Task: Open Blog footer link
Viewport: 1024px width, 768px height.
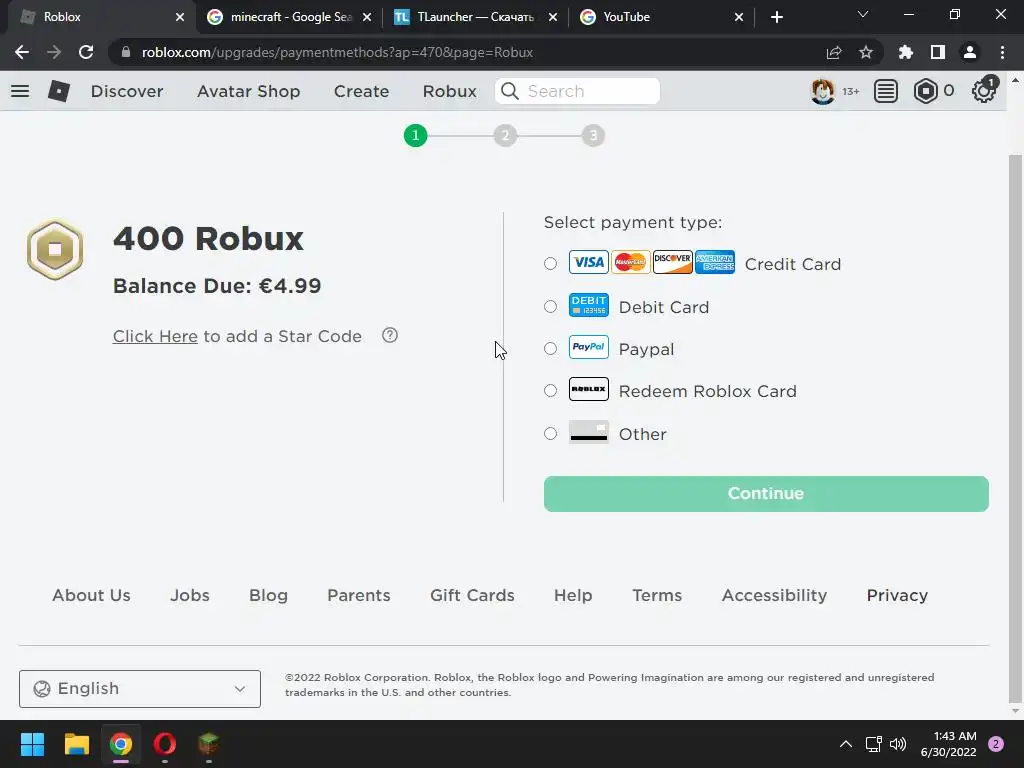Action: (268, 595)
